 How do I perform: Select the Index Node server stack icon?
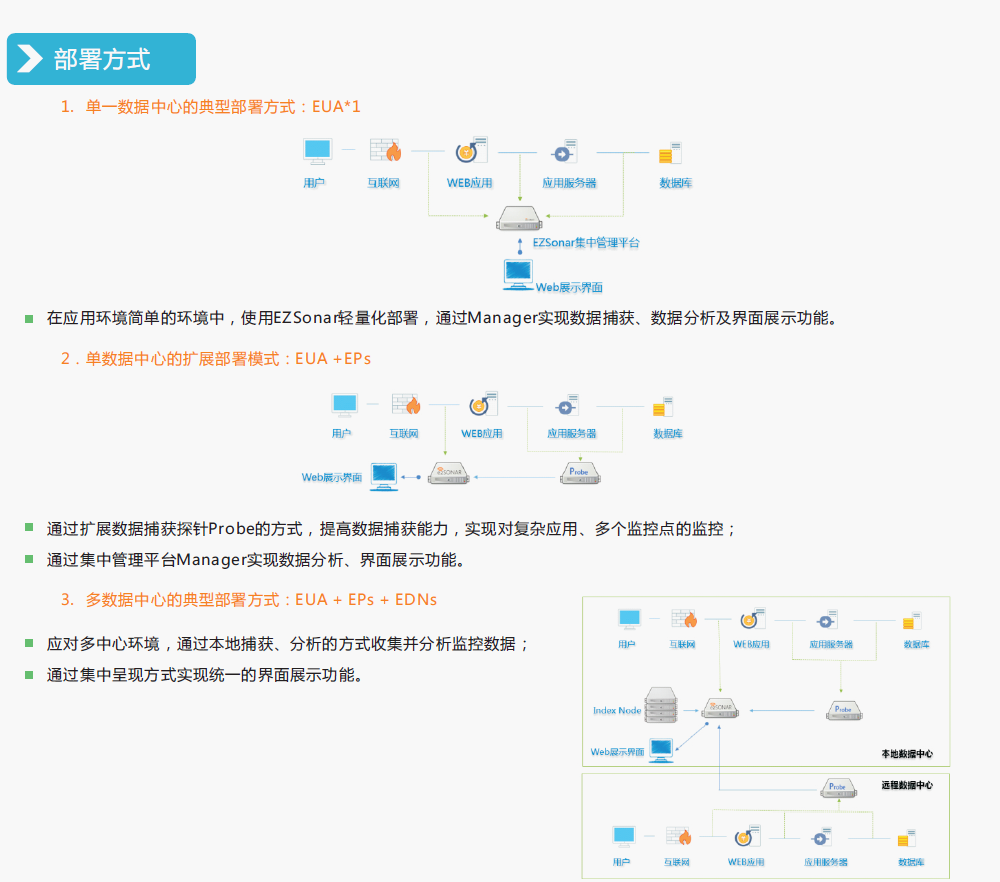661,705
